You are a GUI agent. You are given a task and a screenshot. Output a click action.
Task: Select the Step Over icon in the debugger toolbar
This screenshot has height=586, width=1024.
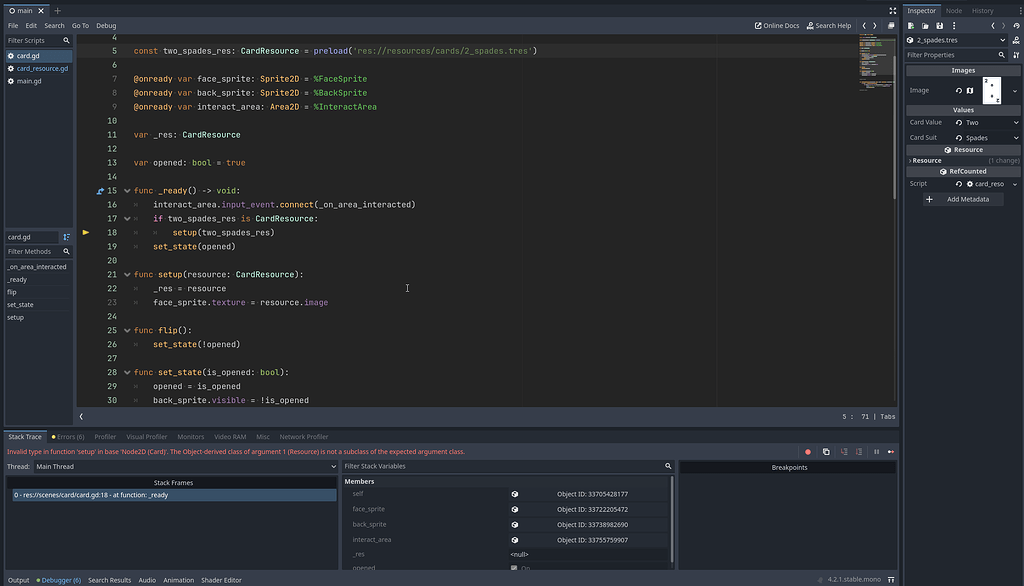pyautogui.click(x=859, y=451)
